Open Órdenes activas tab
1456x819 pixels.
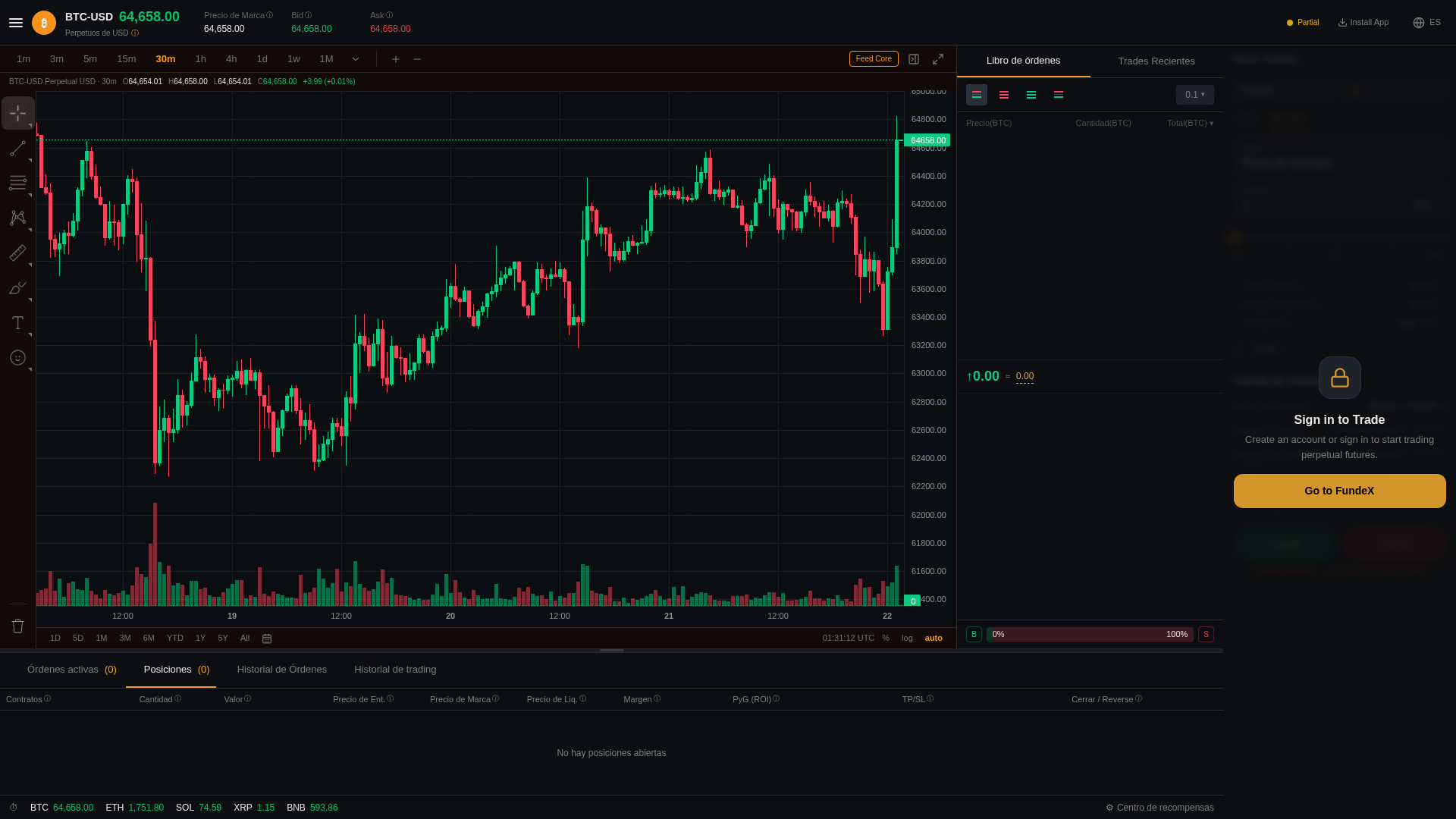[72, 670]
